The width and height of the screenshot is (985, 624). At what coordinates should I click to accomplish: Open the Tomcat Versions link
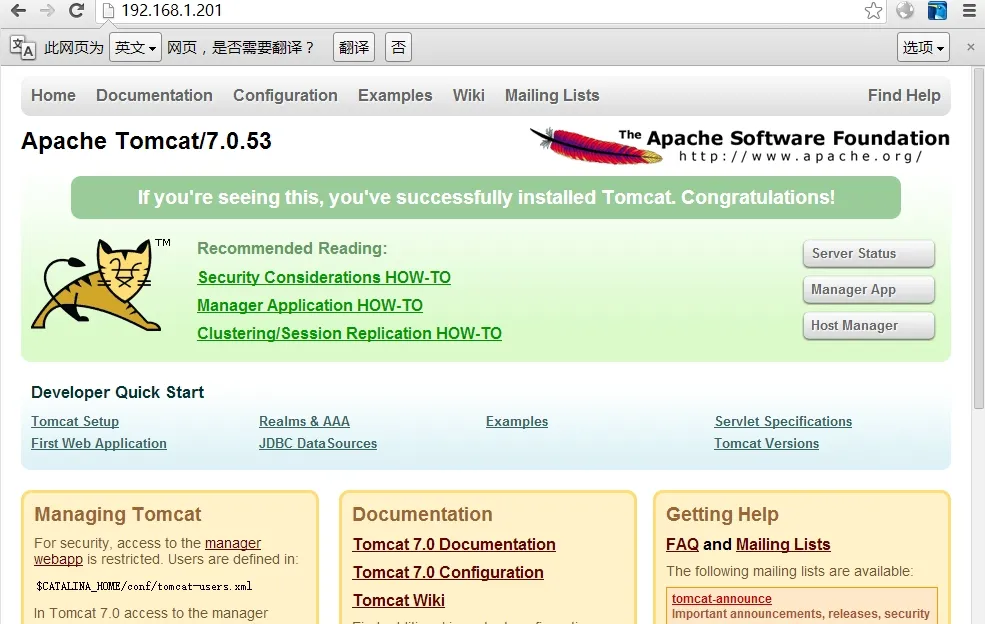click(766, 444)
